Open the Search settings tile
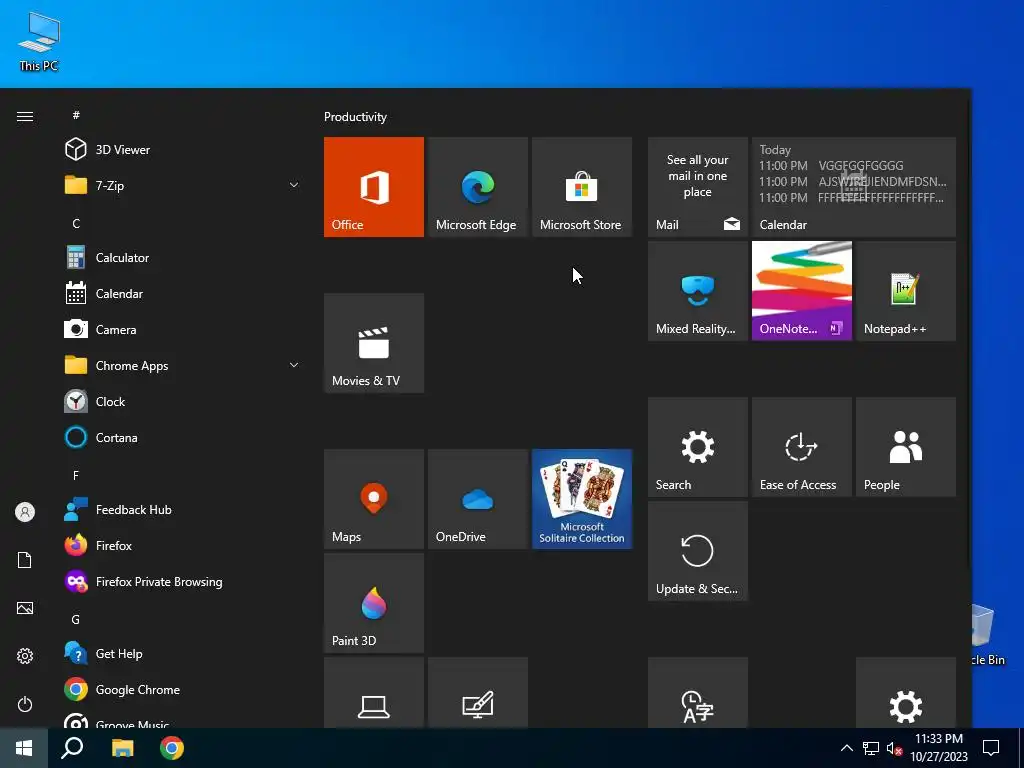Viewport: 1024px width, 768px height. [x=697, y=447]
